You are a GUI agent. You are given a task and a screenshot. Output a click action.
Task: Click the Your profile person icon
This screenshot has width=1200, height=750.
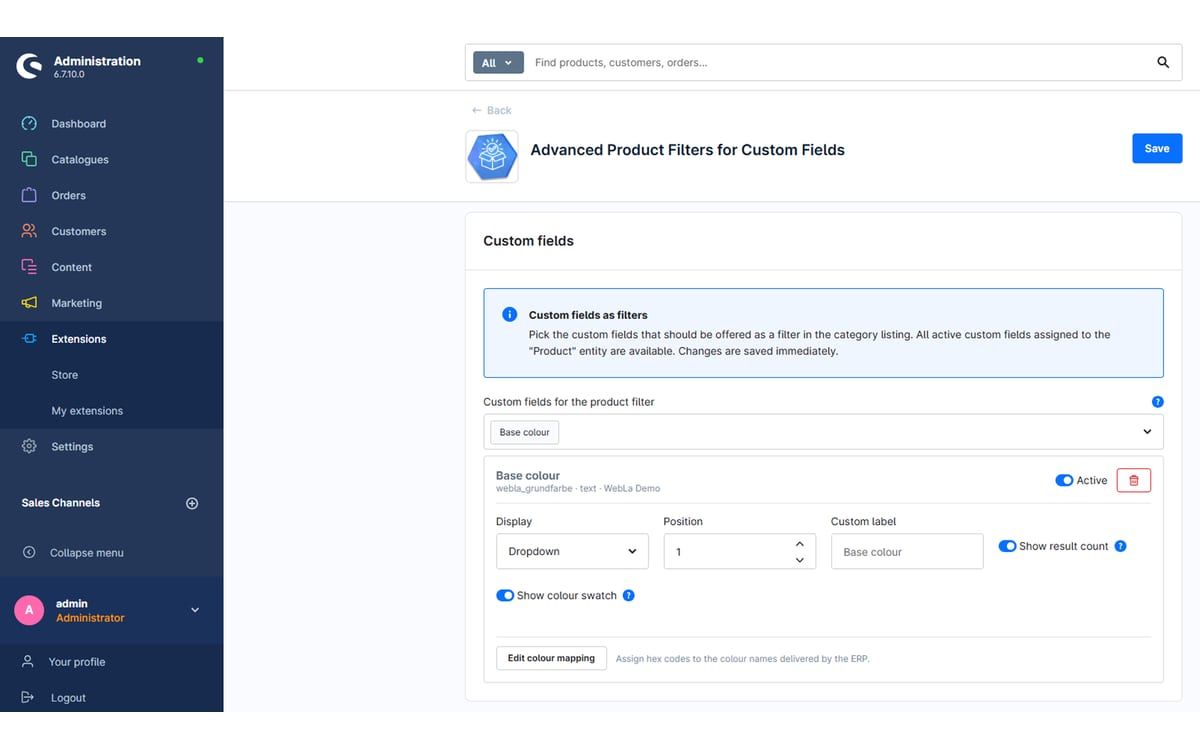(28, 661)
